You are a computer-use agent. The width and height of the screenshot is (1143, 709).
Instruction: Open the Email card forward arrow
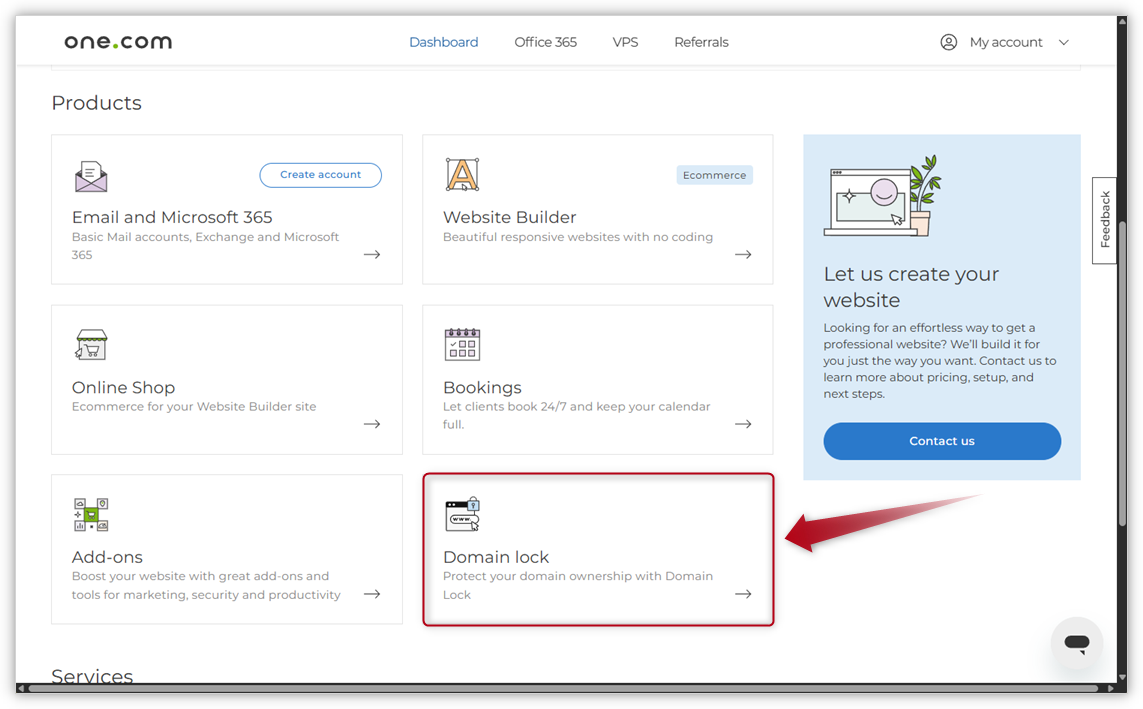pos(372,254)
